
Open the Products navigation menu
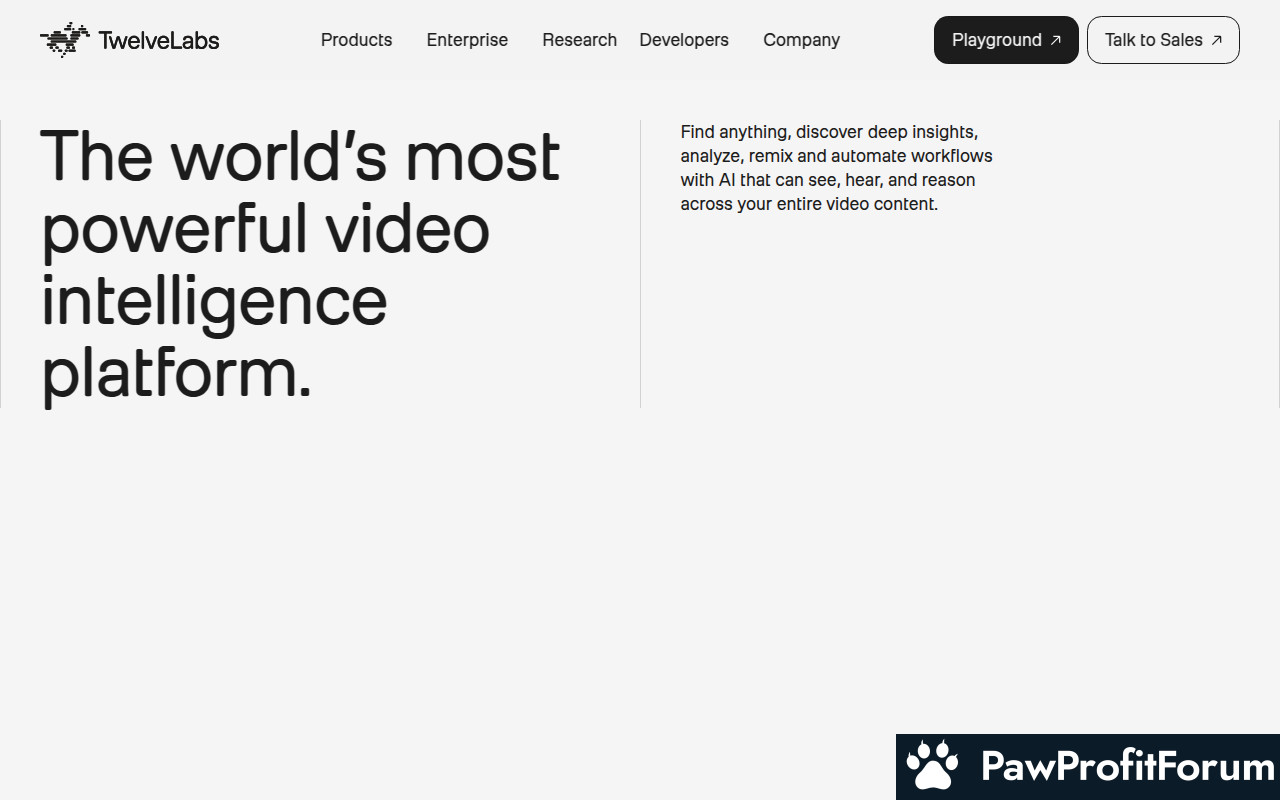point(356,40)
